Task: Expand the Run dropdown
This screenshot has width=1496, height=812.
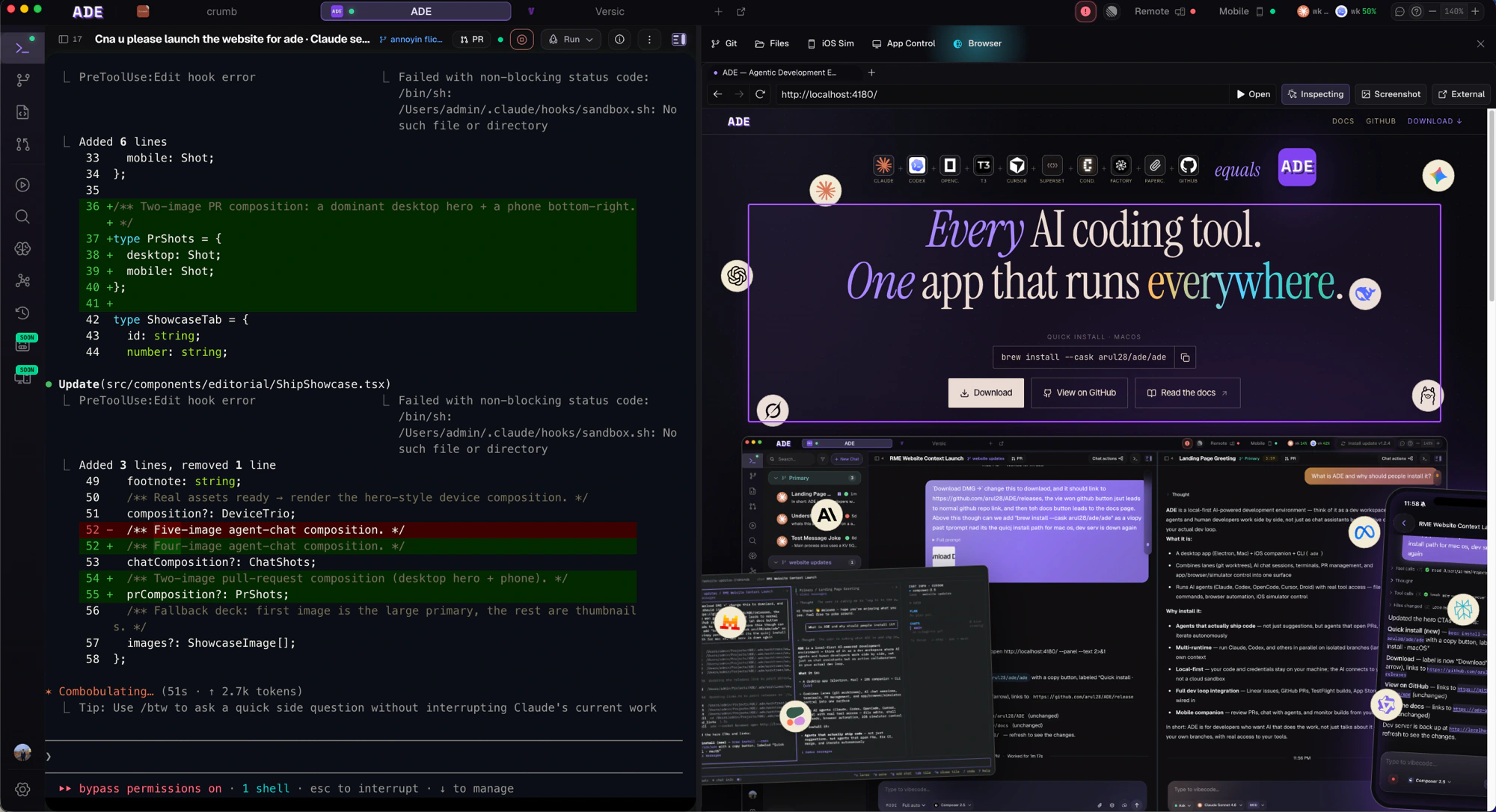Action: coord(571,40)
